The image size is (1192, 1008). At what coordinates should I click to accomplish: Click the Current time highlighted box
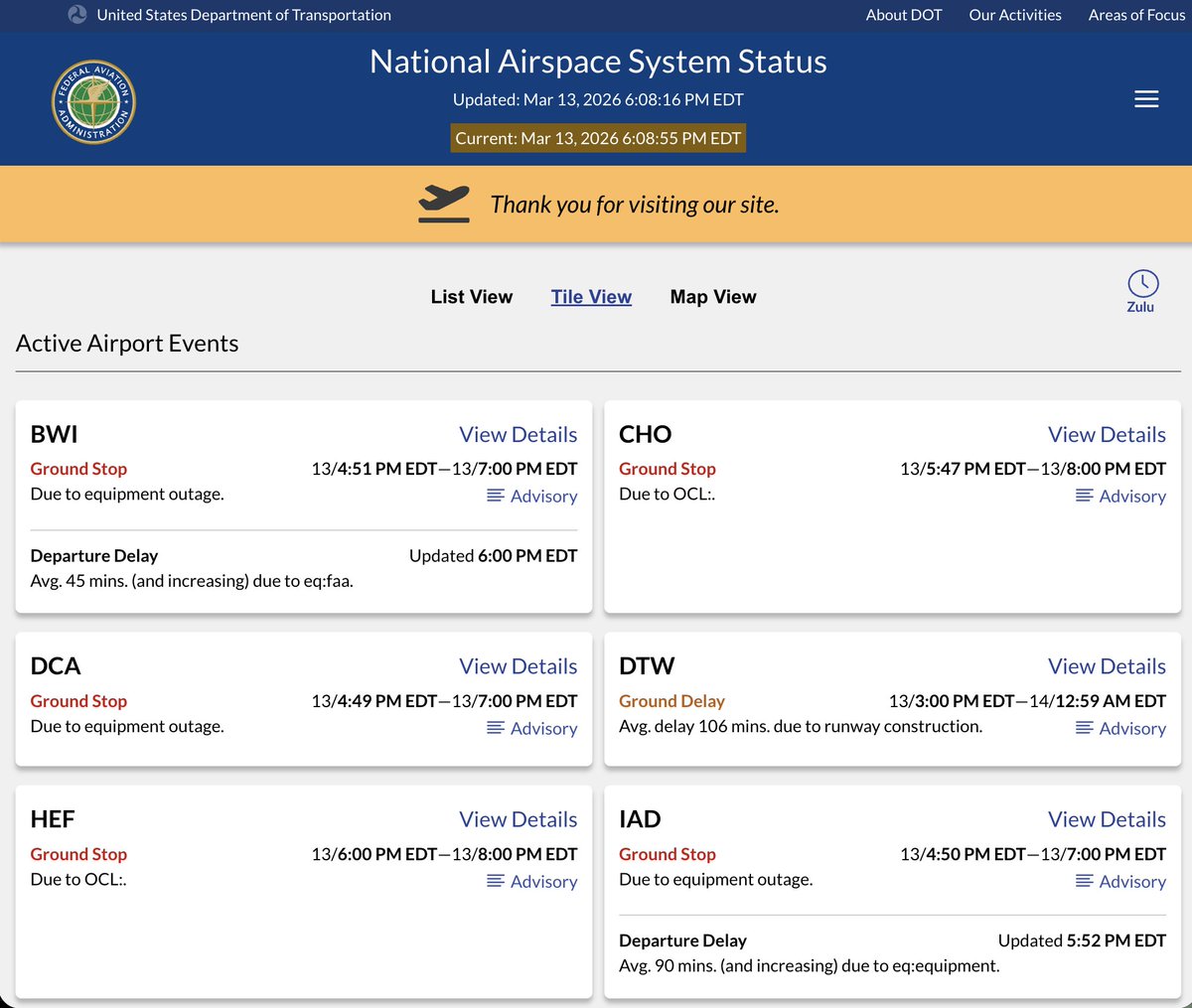click(x=598, y=138)
